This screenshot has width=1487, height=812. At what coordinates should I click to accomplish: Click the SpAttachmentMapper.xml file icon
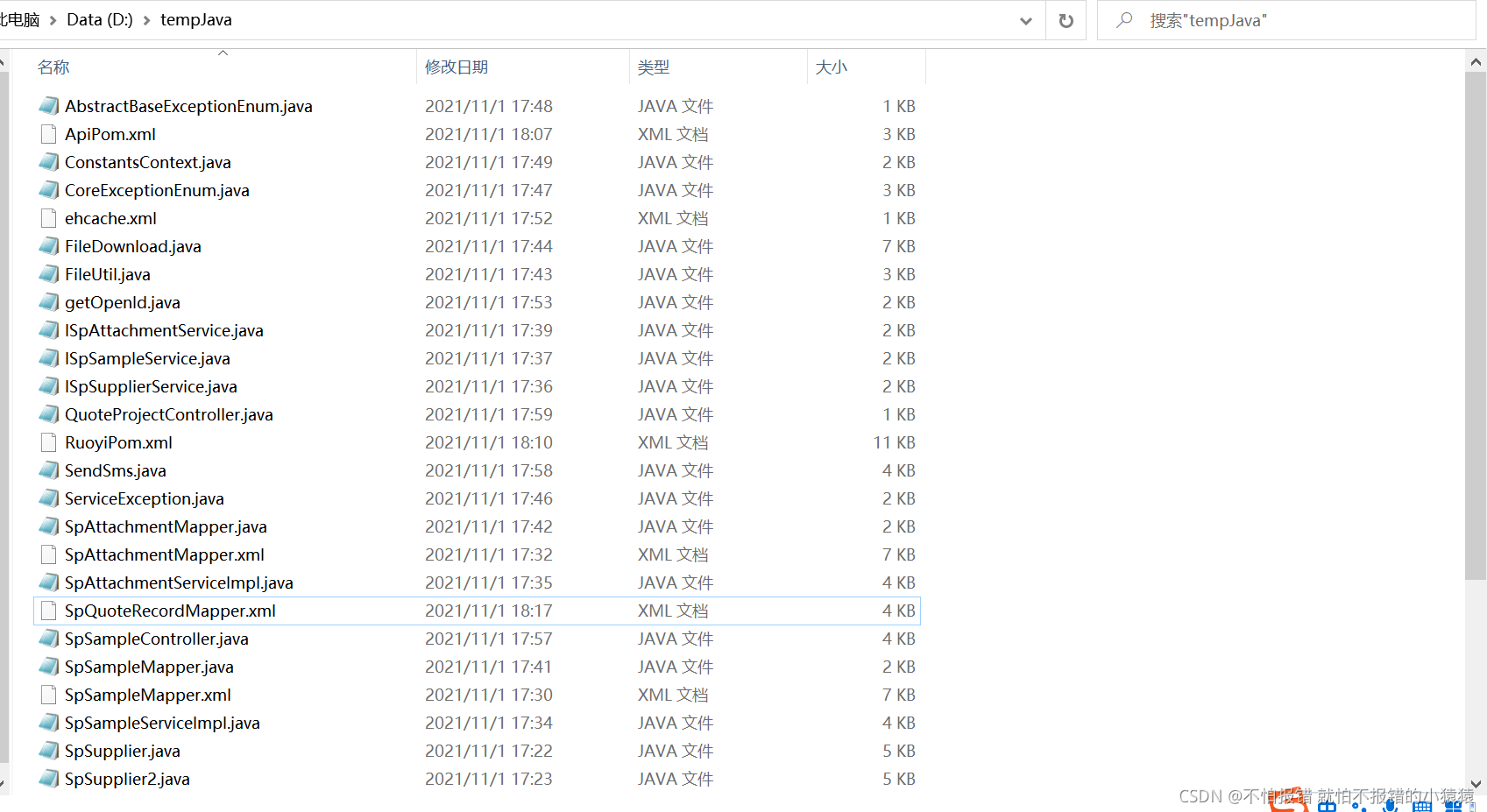pyautogui.click(x=49, y=554)
